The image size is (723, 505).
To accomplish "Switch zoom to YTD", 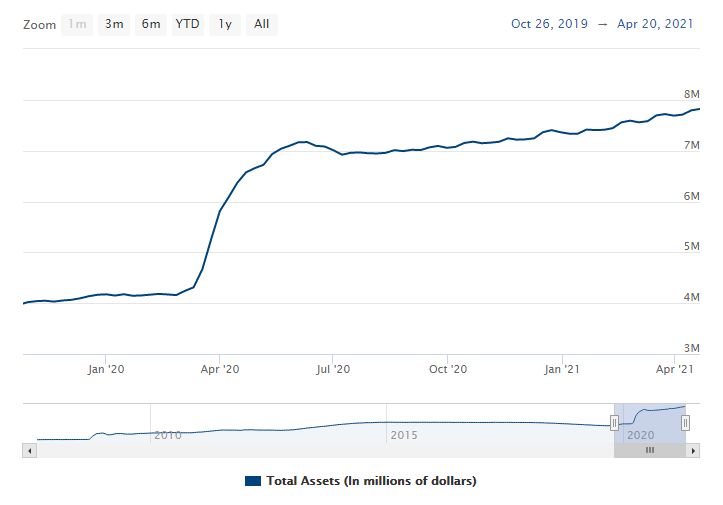I will [187, 24].
